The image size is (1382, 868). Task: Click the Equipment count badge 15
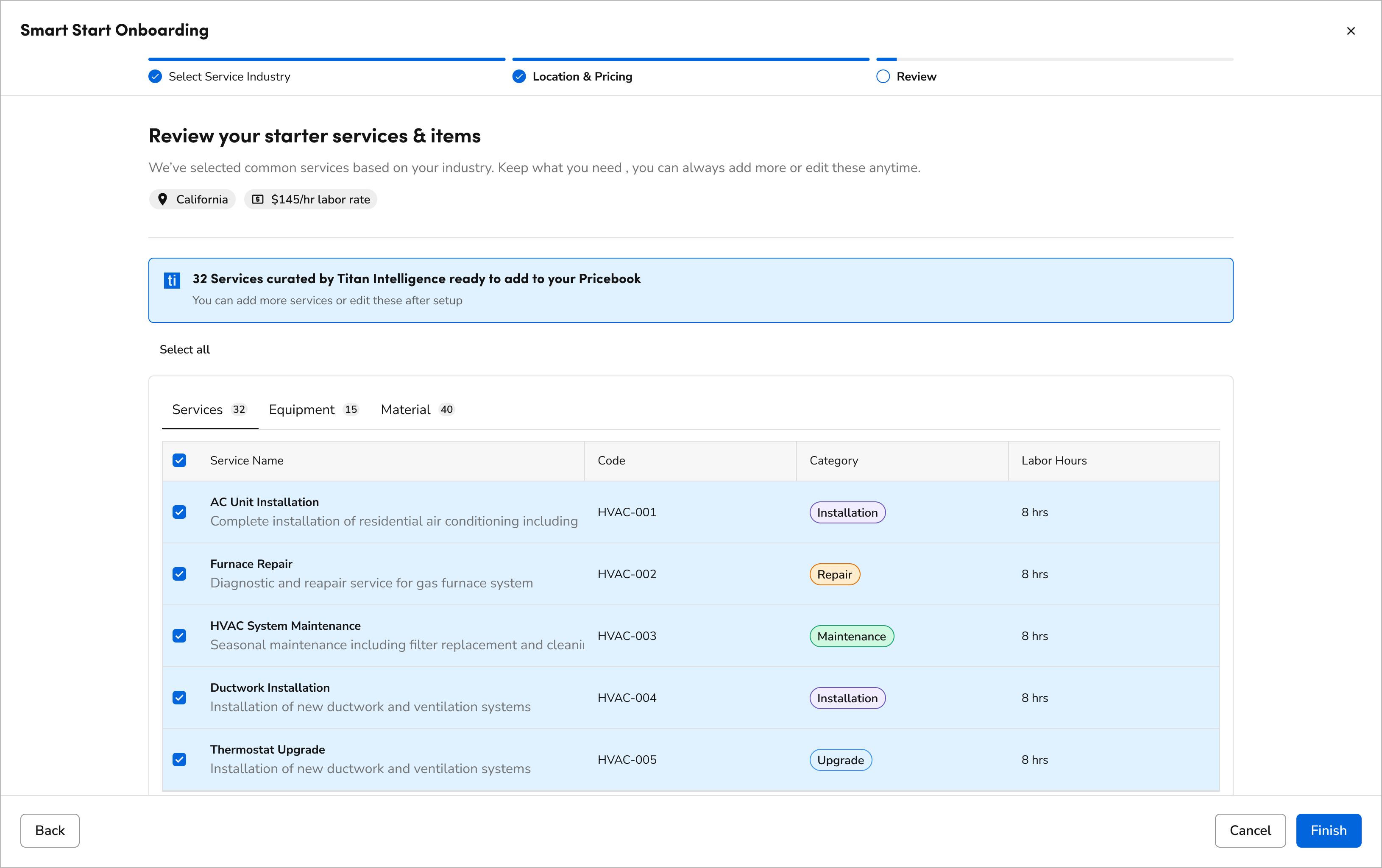point(351,409)
